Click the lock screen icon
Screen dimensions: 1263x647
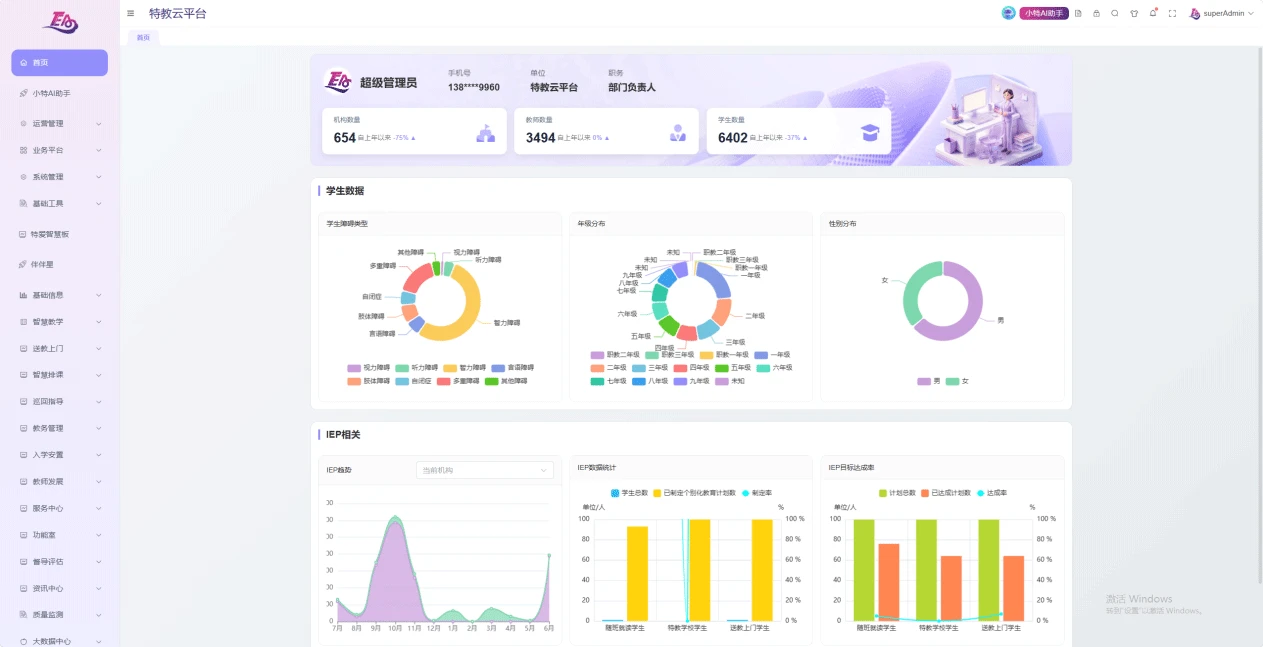coord(1096,13)
